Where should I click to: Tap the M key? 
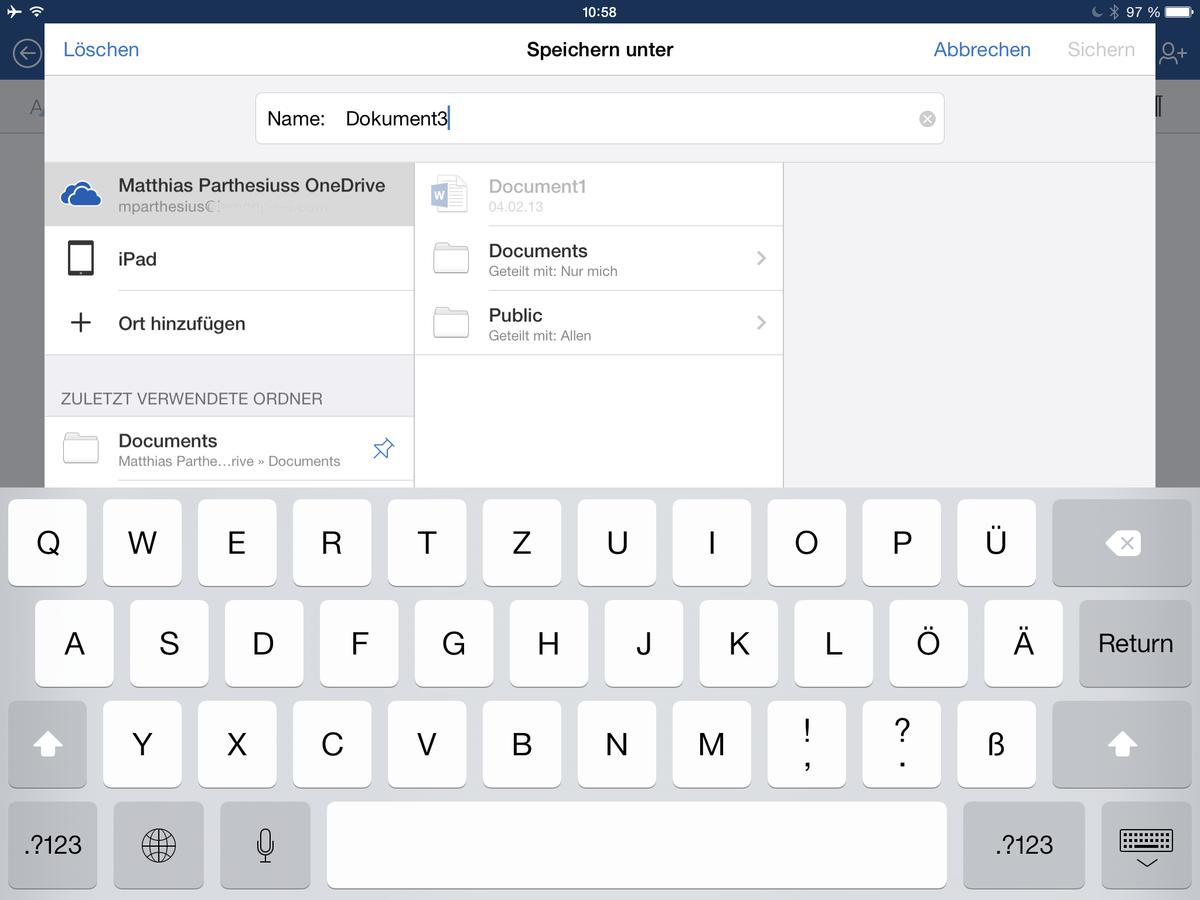click(x=711, y=744)
